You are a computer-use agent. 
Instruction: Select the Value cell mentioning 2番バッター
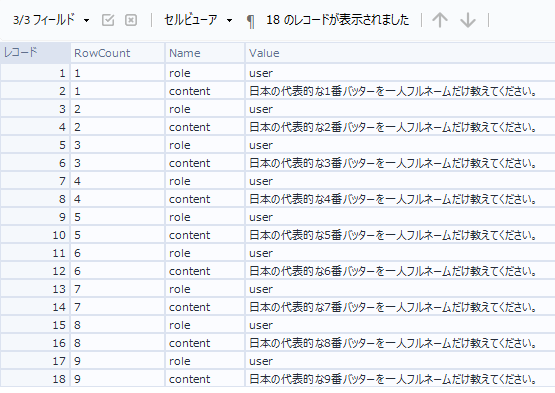tap(400, 127)
